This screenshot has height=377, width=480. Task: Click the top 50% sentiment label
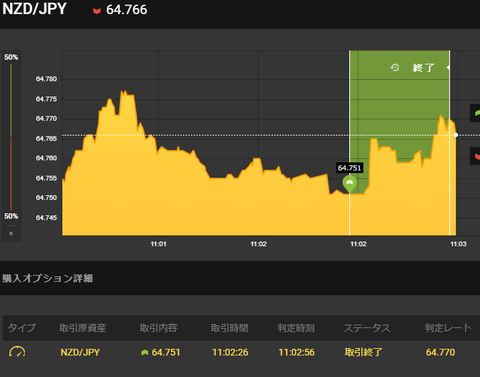pos(11,57)
